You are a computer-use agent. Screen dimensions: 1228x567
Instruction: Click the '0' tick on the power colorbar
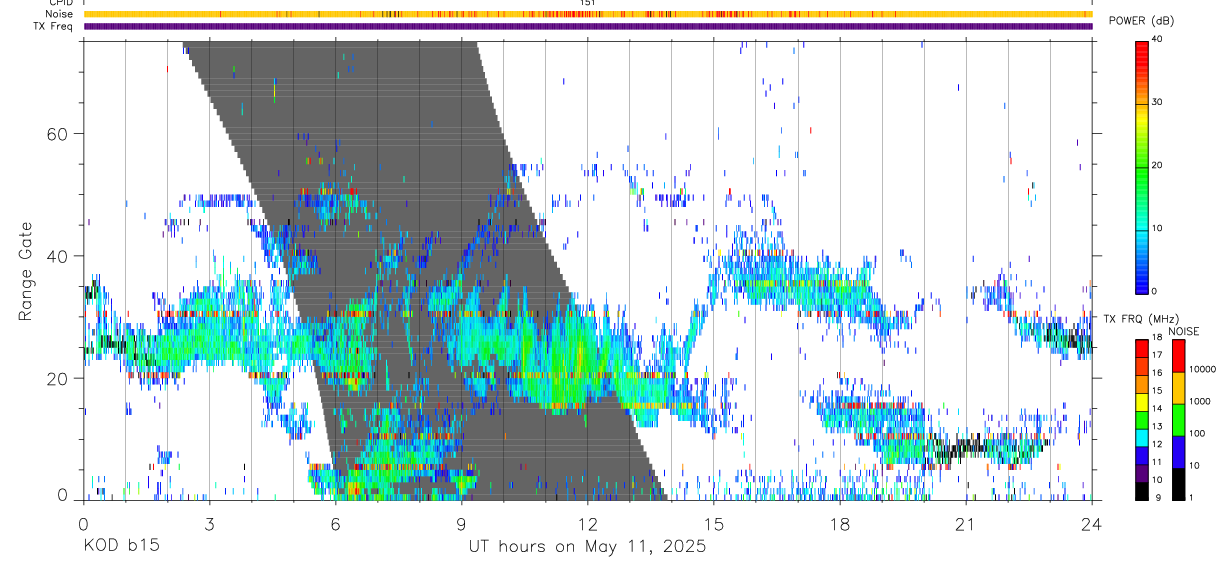[1154, 291]
